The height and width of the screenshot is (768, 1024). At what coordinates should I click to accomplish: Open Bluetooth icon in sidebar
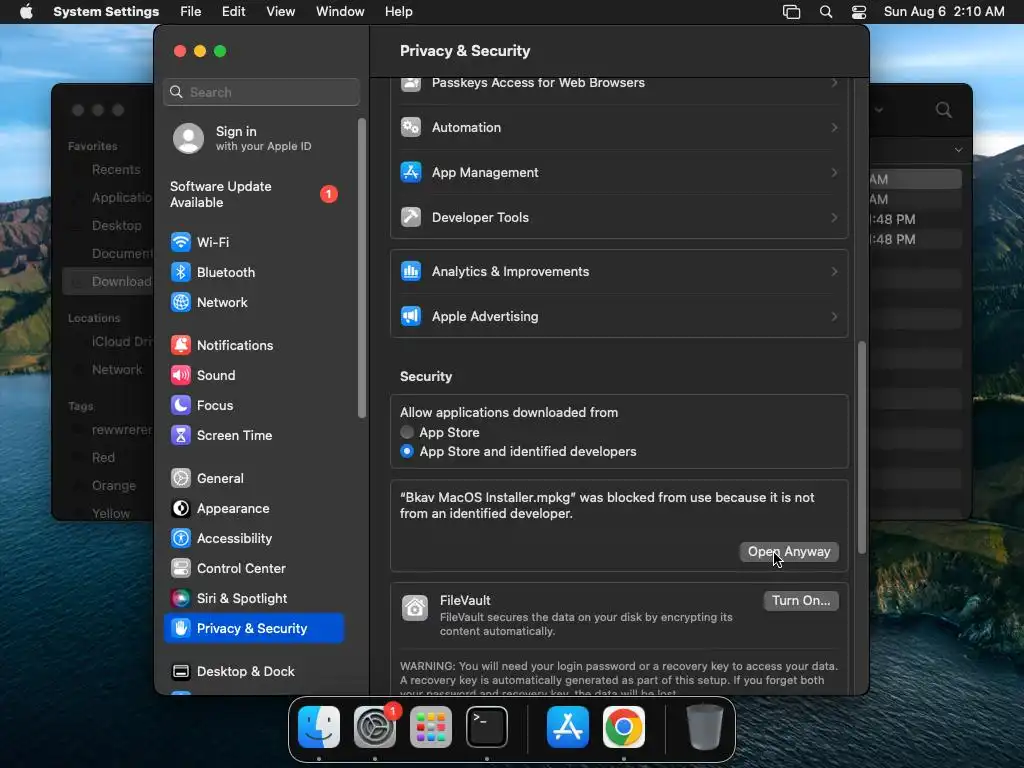click(x=181, y=272)
